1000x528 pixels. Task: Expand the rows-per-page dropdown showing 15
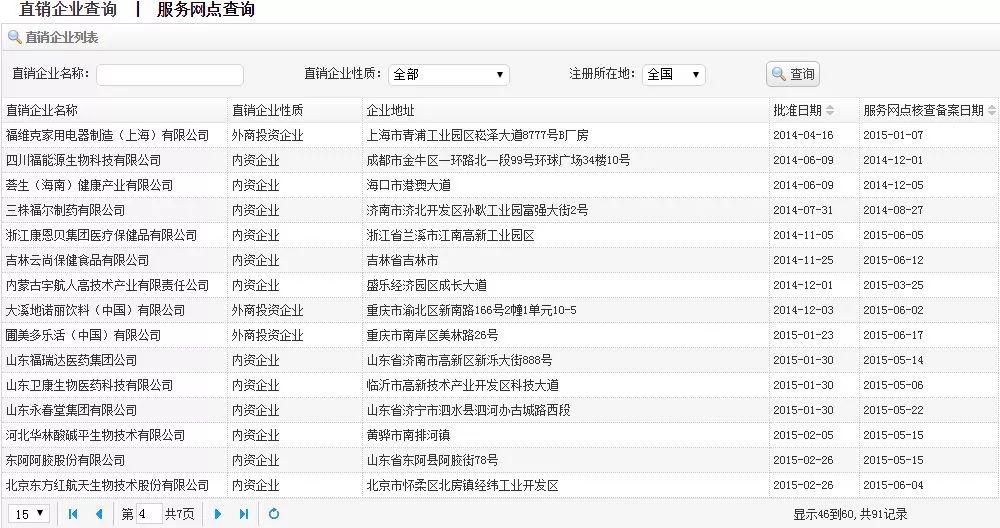pos(28,513)
